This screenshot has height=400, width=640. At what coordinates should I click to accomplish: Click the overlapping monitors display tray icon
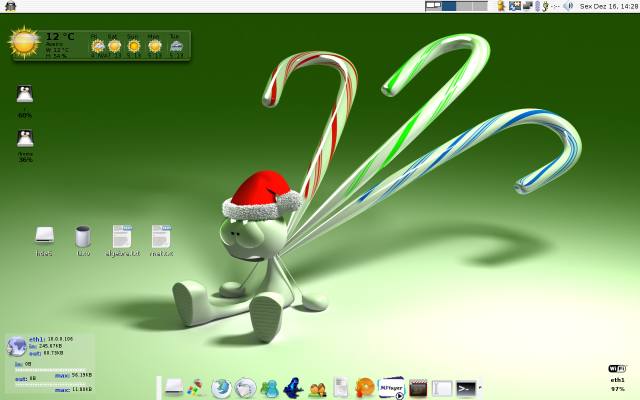click(528, 6)
